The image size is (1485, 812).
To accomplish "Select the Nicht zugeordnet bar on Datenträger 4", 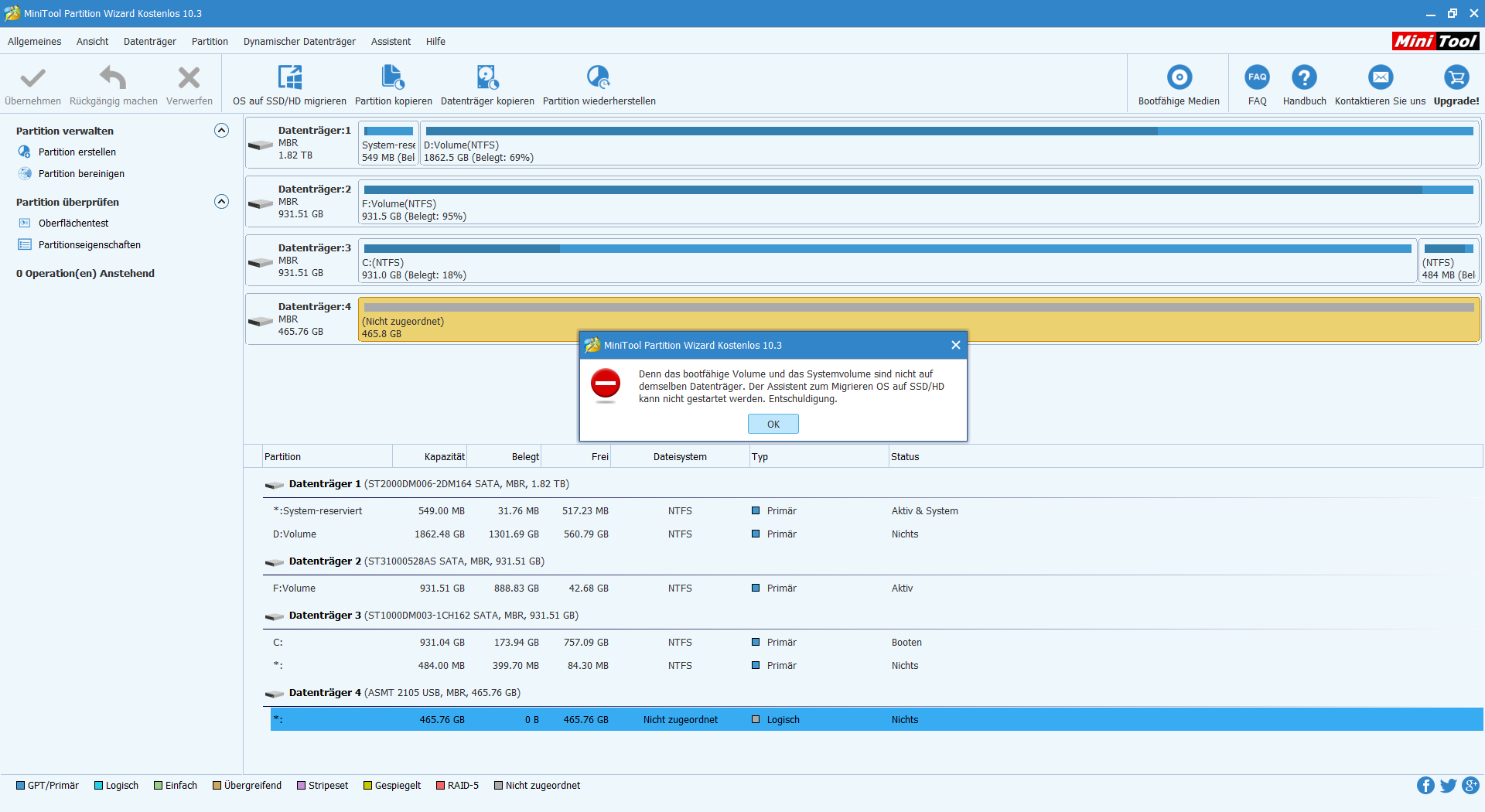I will tap(919, 320).
